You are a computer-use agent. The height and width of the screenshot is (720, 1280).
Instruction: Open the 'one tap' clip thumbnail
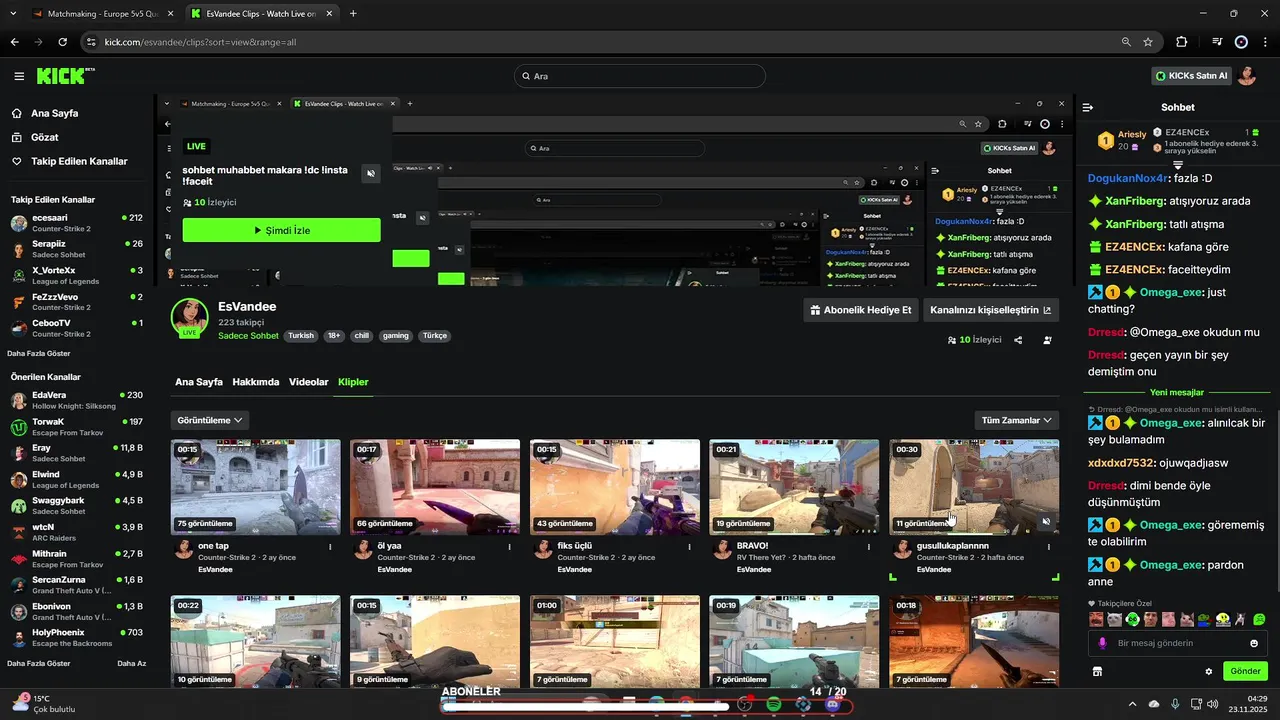255,487
